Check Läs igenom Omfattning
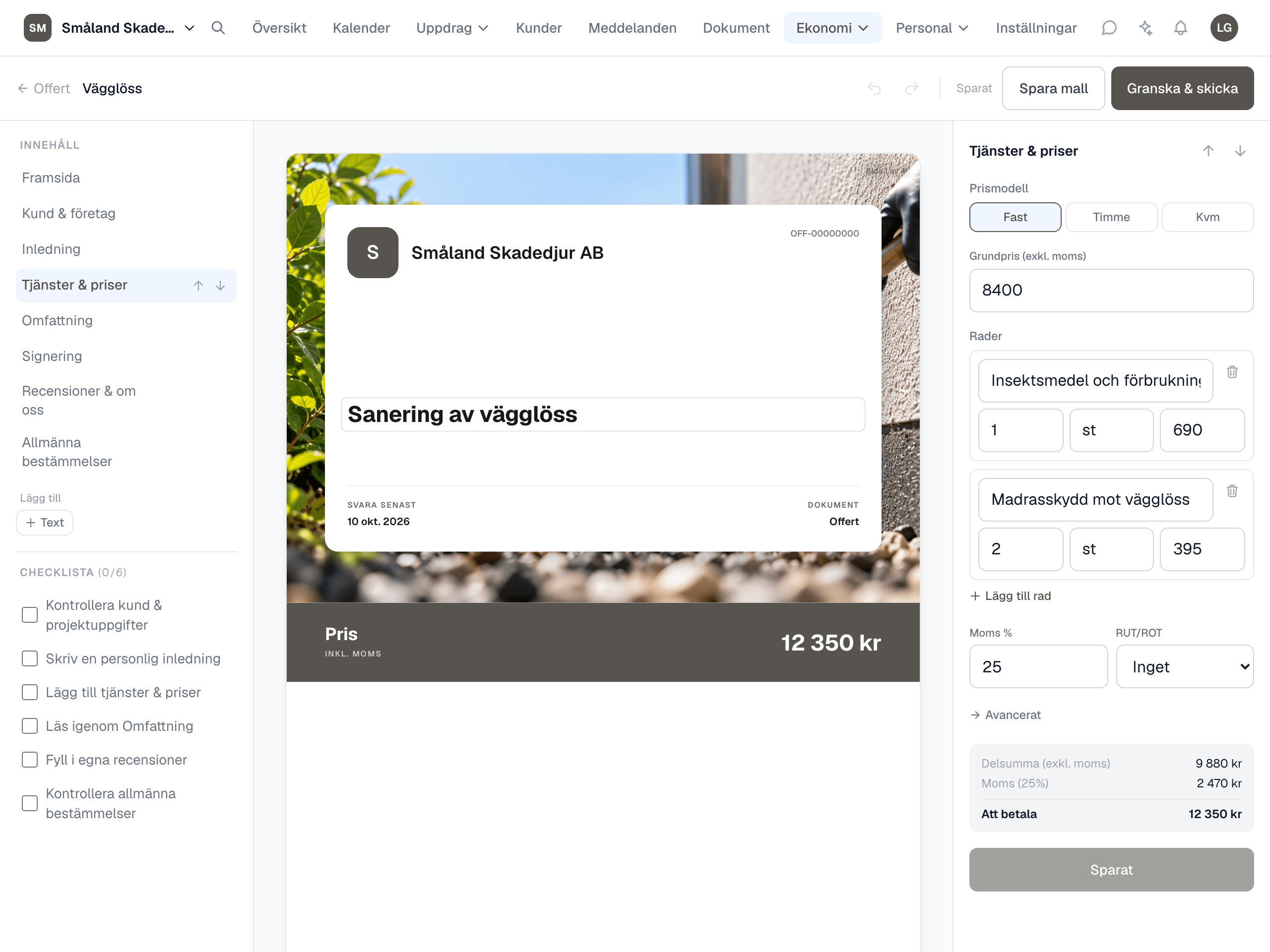 click(x=30, y=726)
